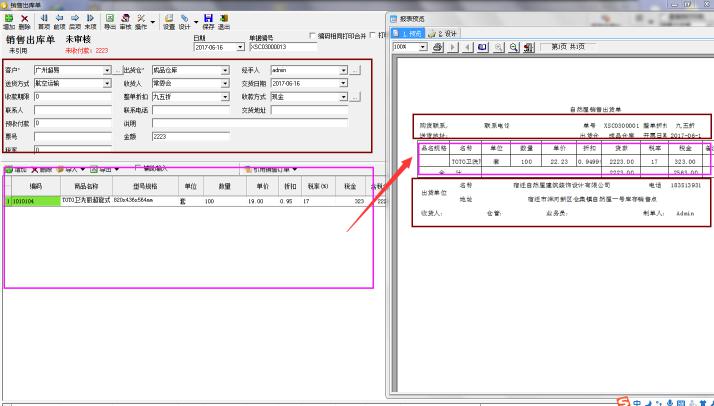The height and width of the screenshot is (406, 714).
Task: Click the 引用销售订单 button
Action: click(x=271, y=169)
